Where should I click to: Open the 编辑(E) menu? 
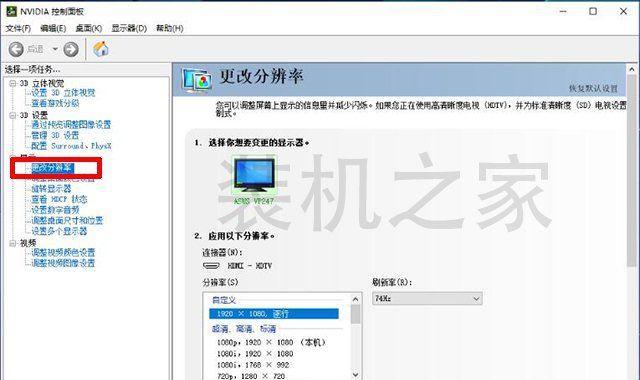(53, 28)
